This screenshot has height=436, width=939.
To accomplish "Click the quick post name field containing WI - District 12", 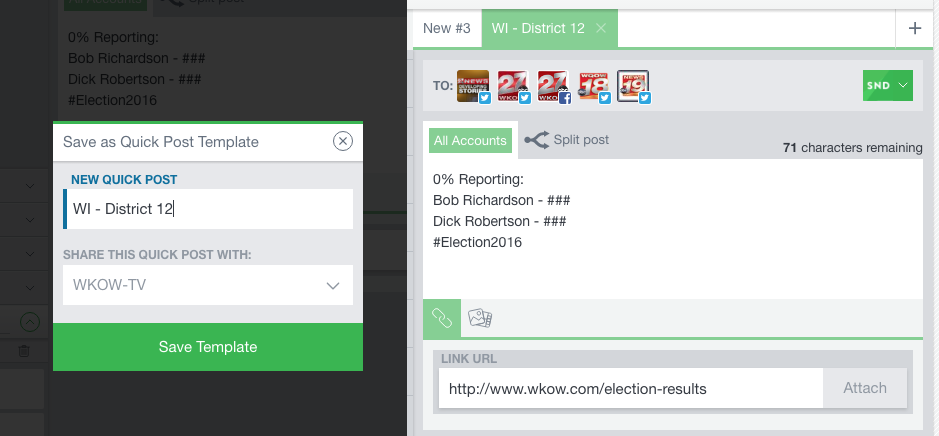I will tap(208, 209).
